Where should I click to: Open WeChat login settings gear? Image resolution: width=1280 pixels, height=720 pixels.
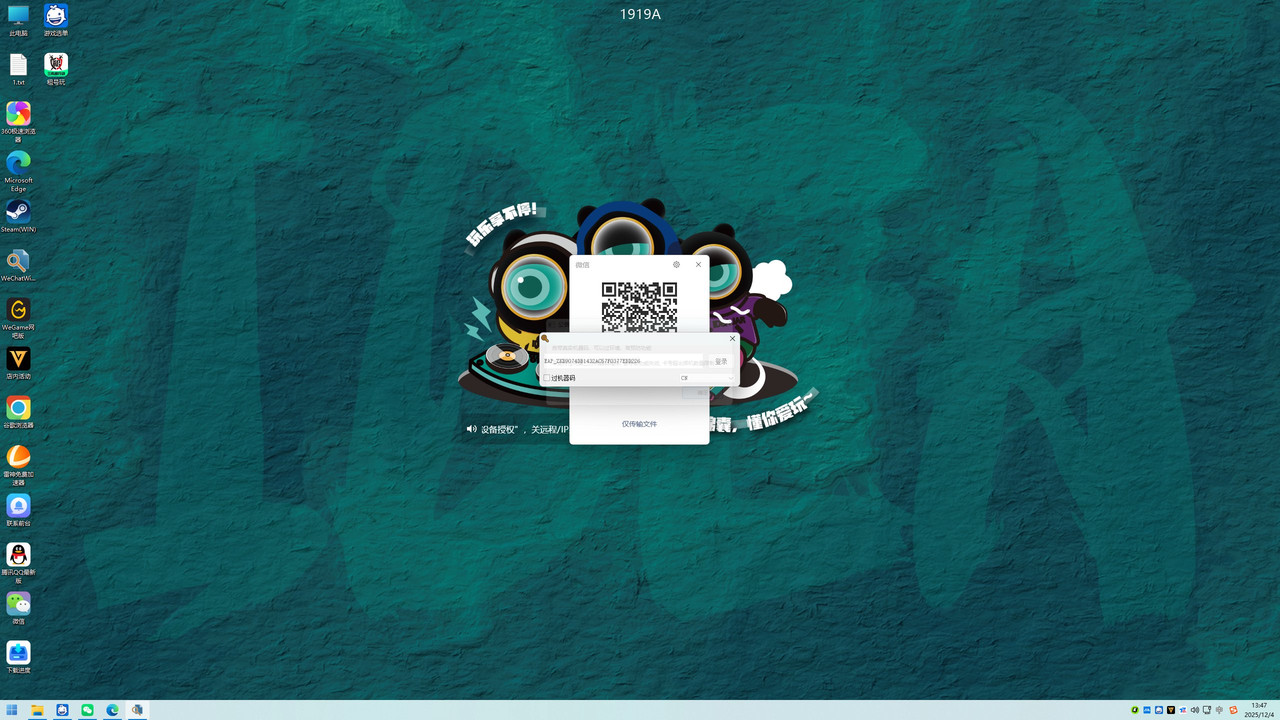point(676,265)
